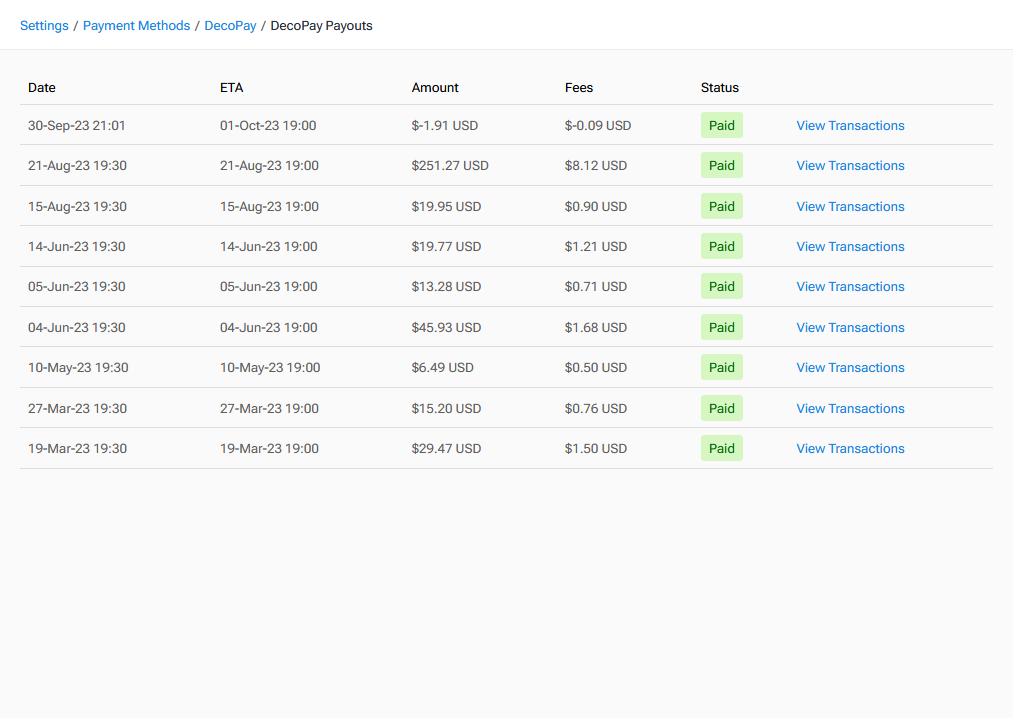Image resolution: width=1013 pixels, height=718 pixels.
Task: Click the ETA 01-Oct-23 19:00
Action: (x=268, y=125)
